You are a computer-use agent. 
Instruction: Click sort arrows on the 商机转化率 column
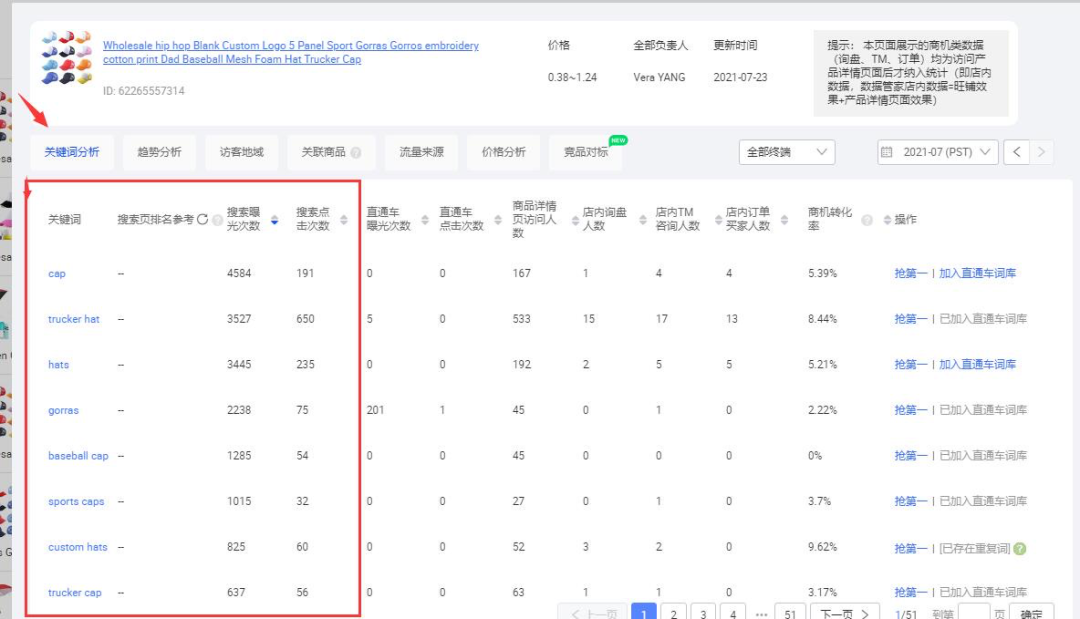(887, 221)
